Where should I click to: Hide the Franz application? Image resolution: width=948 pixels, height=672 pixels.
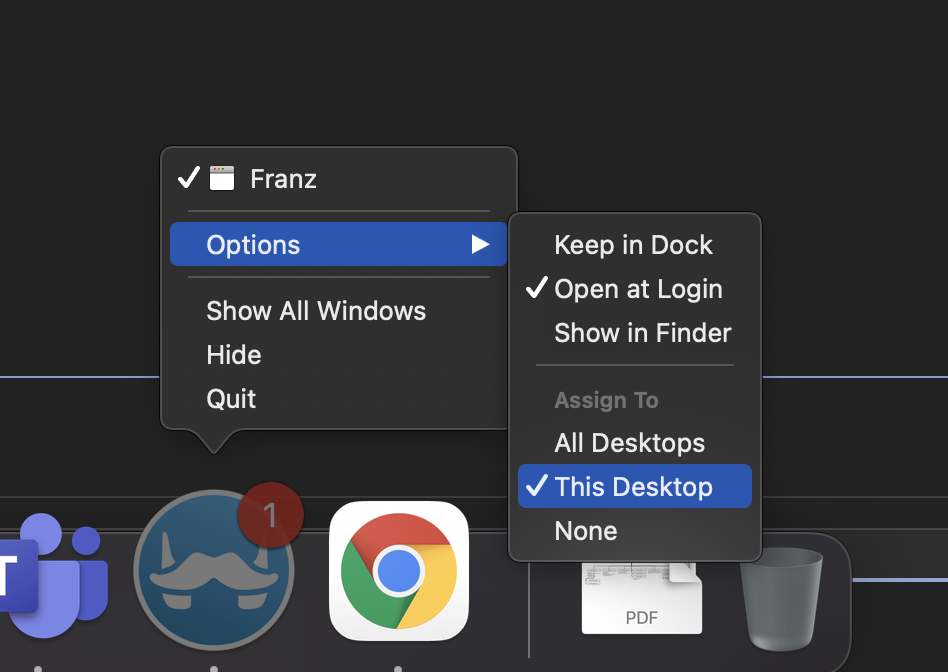[339, 354]
